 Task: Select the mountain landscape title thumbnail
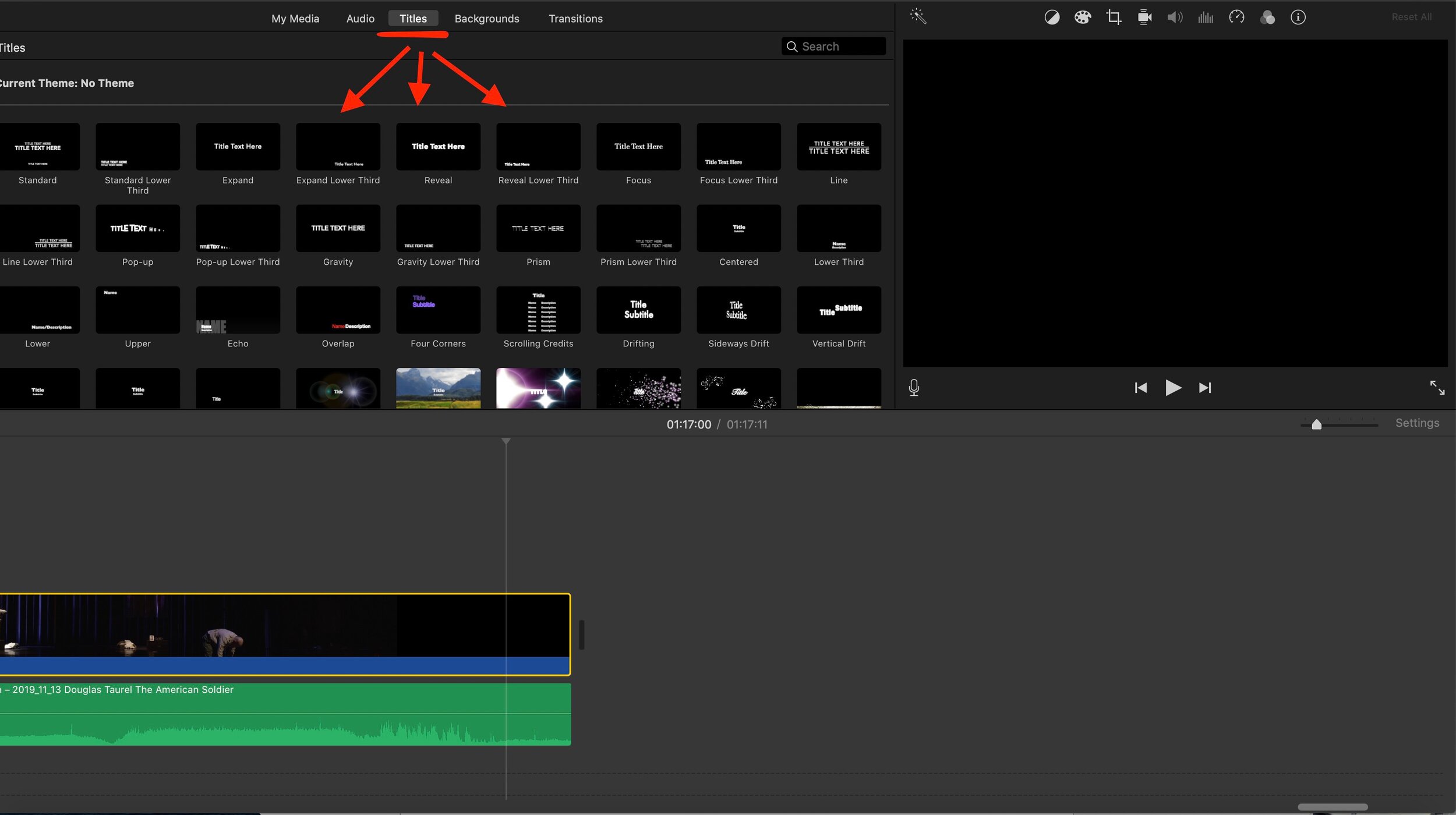(x=438, y=388)
